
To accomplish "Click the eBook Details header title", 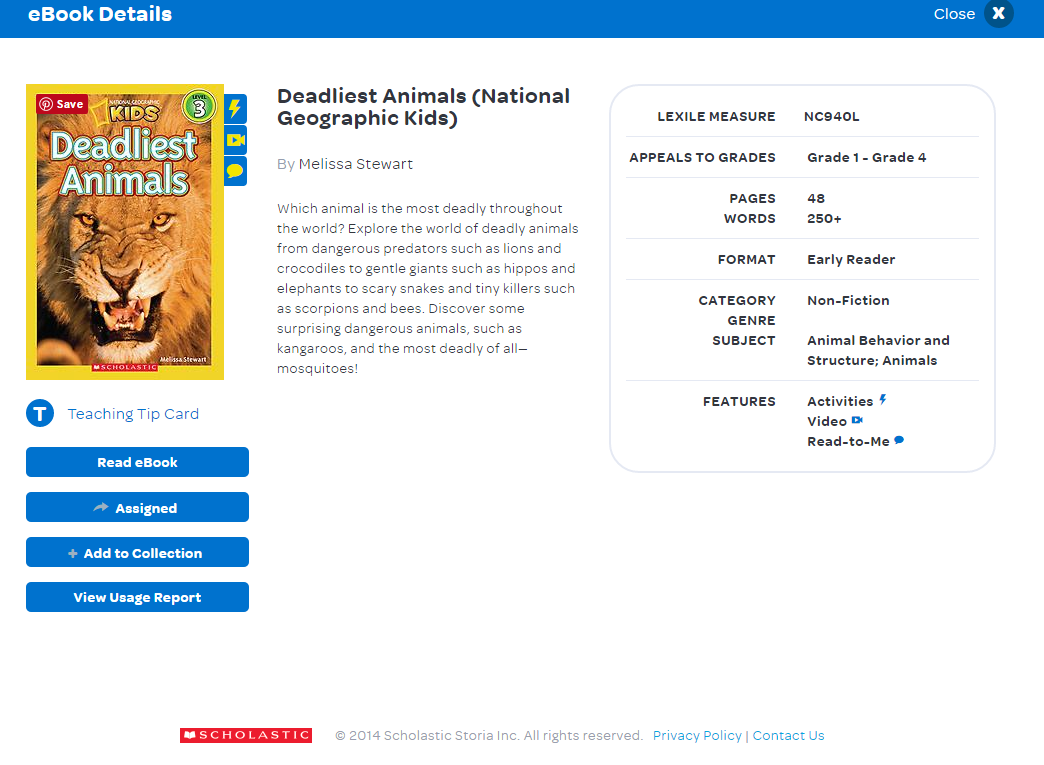I will [100, 14].
